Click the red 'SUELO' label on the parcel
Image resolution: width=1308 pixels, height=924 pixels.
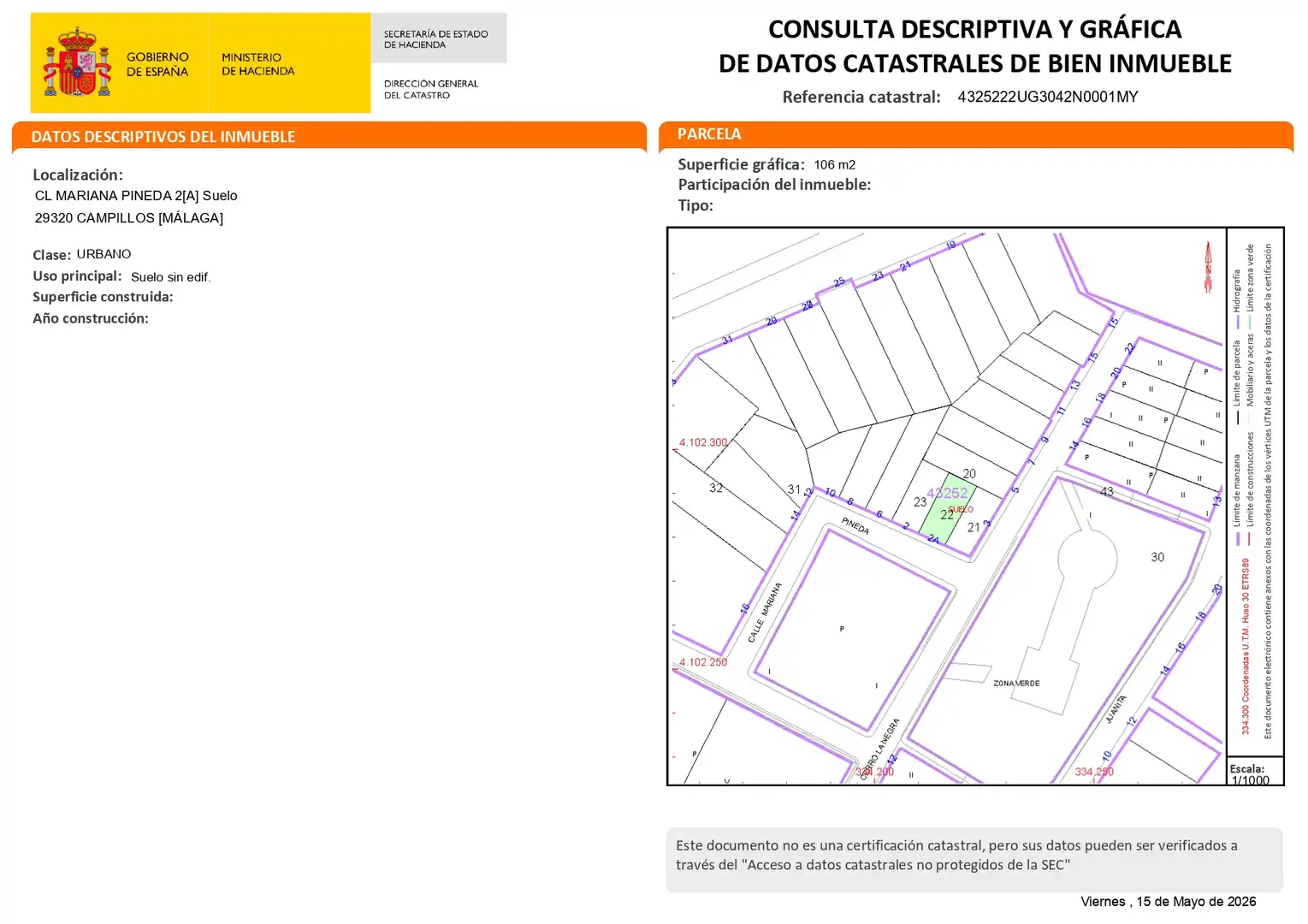pos(961,509)
